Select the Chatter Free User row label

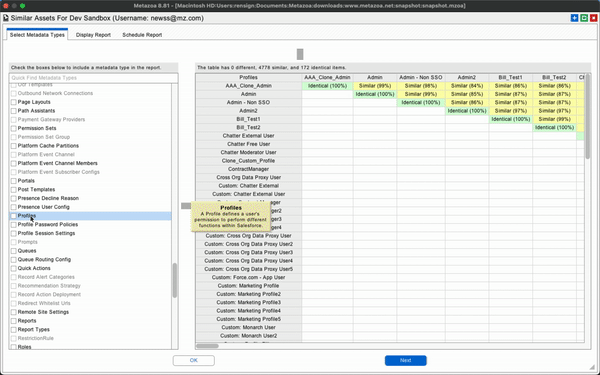(248, 144)
